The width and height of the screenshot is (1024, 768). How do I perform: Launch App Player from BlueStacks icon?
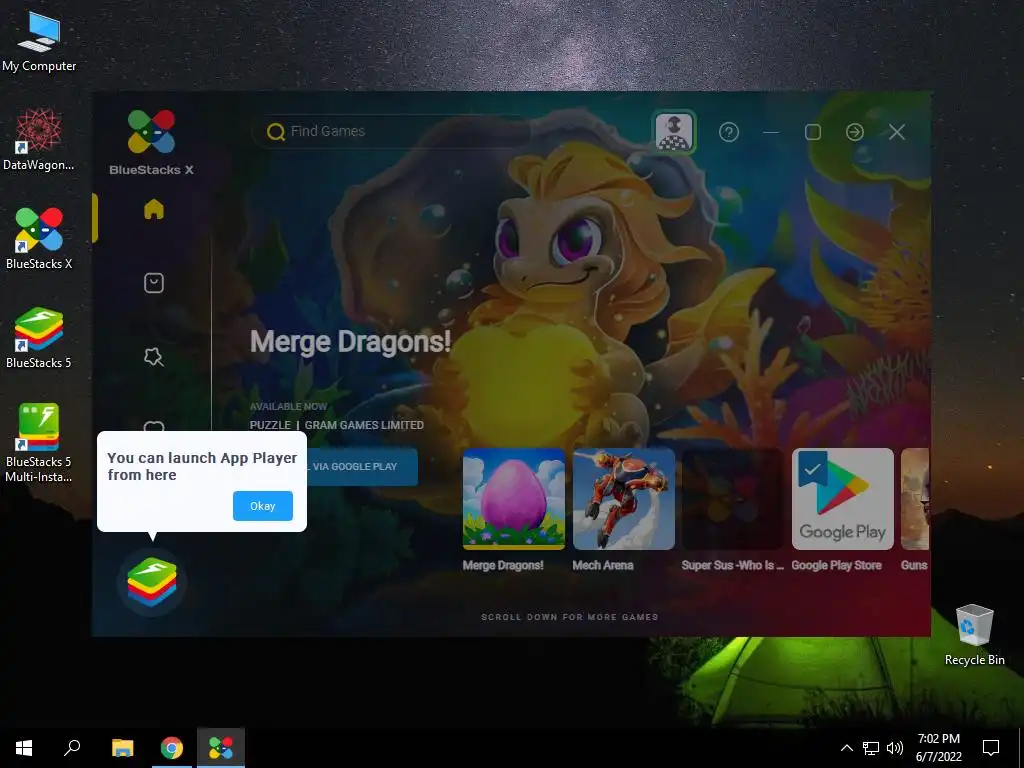point(152,582)
